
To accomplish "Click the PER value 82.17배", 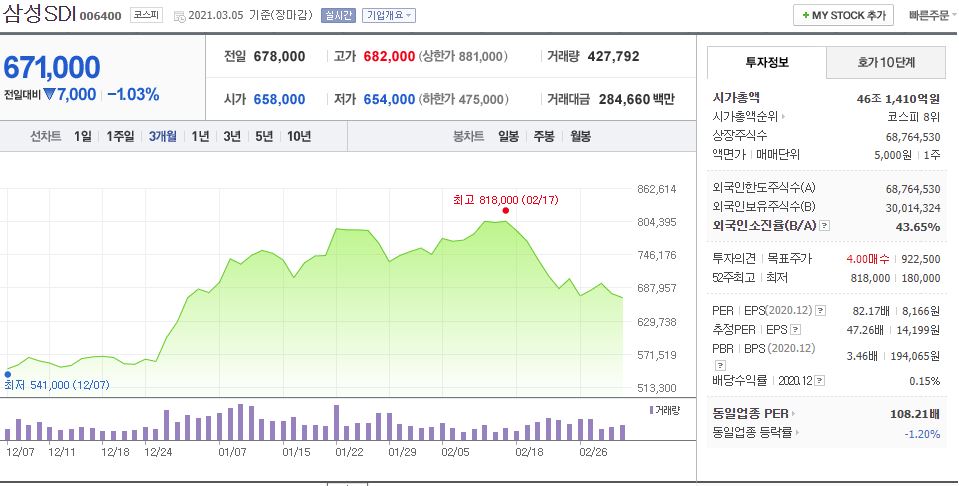I will coord(871,311).
